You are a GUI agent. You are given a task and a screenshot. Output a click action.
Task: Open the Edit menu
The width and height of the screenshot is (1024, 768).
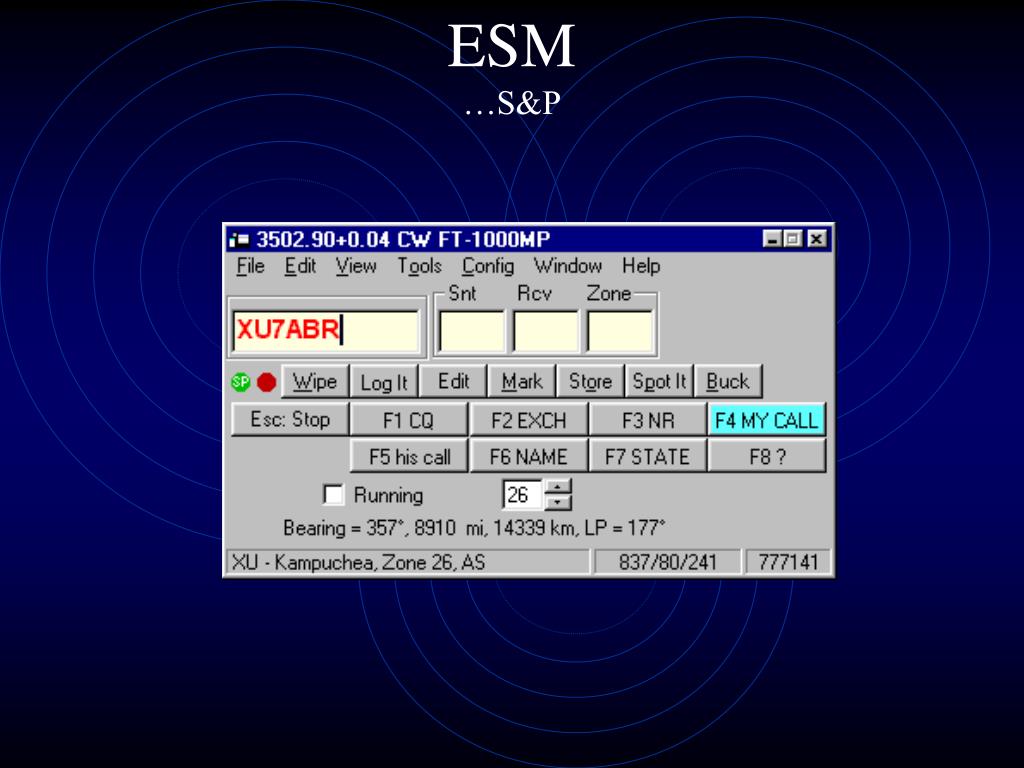point(300,266)
